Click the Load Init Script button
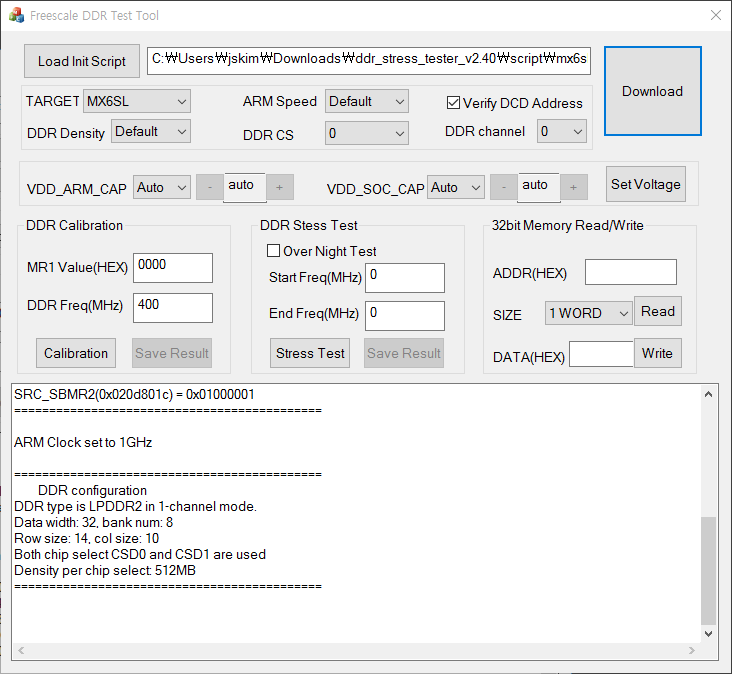 [x=82, y=61]
